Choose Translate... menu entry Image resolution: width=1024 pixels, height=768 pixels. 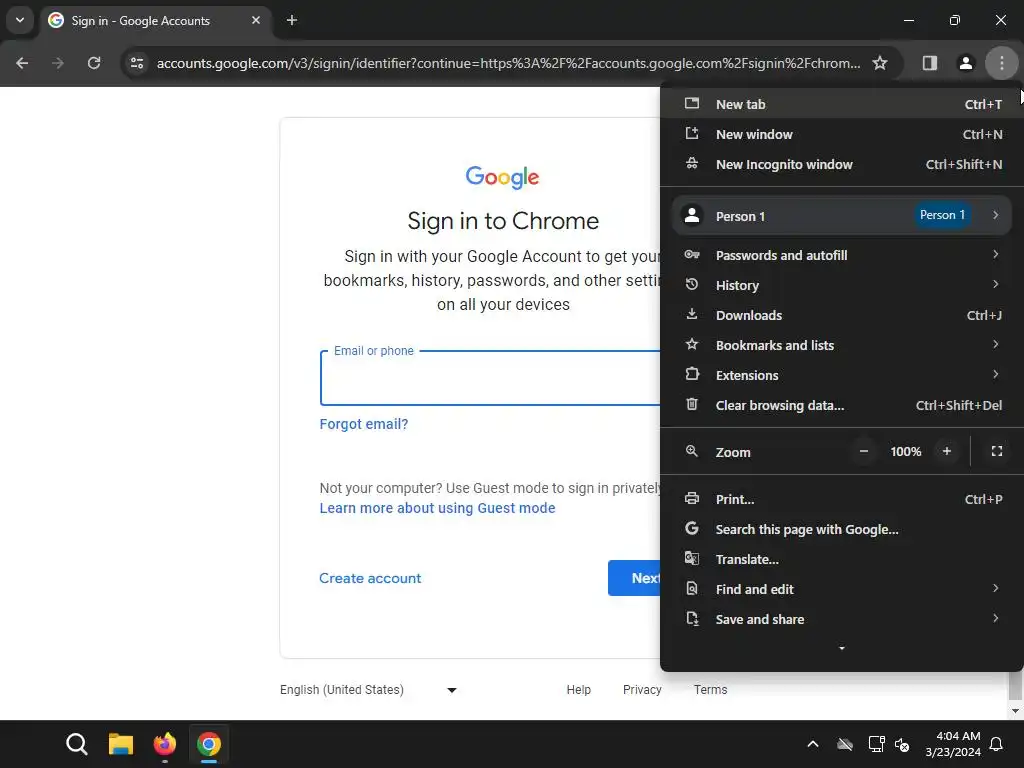pos(842,559)
